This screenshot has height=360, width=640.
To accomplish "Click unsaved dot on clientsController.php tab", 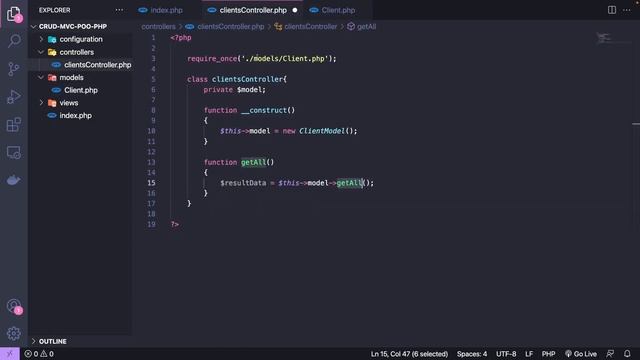I will point(295,10).
